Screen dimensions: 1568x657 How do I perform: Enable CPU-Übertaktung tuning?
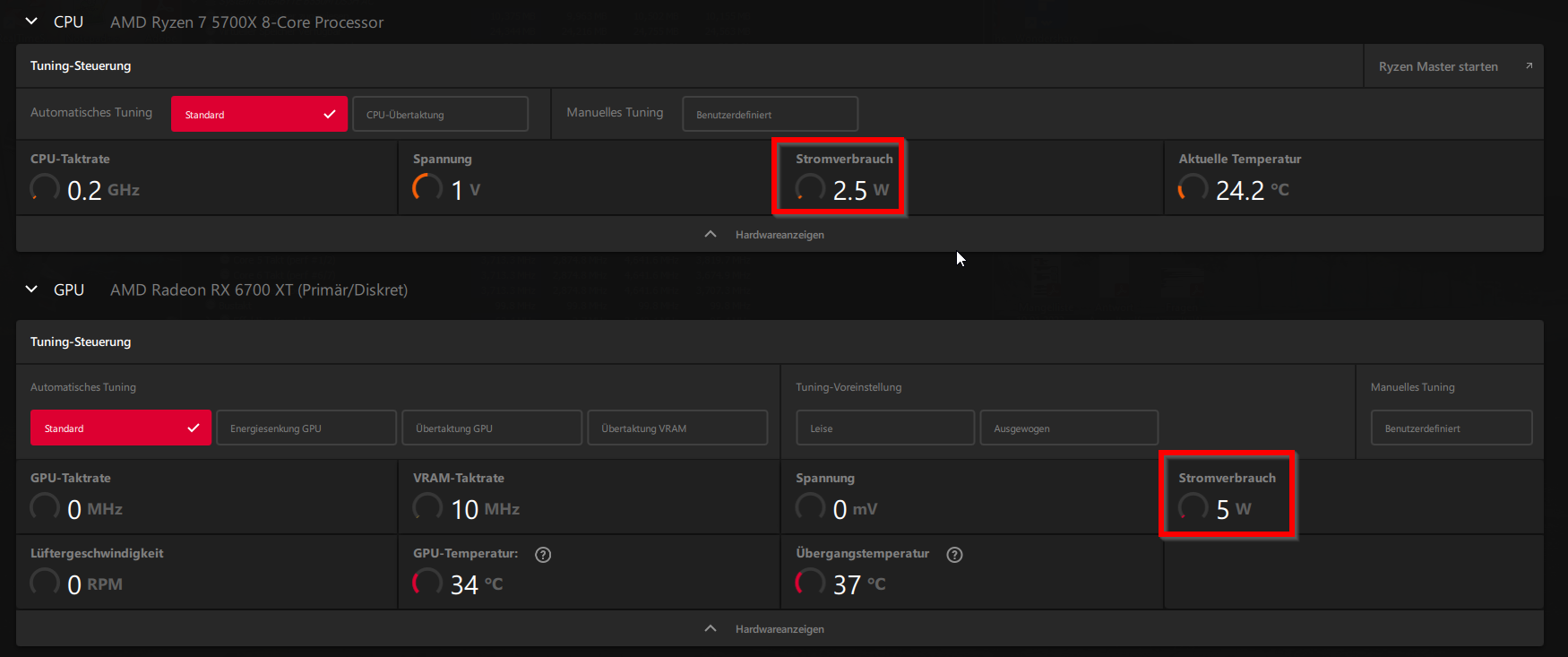(440, 114)
